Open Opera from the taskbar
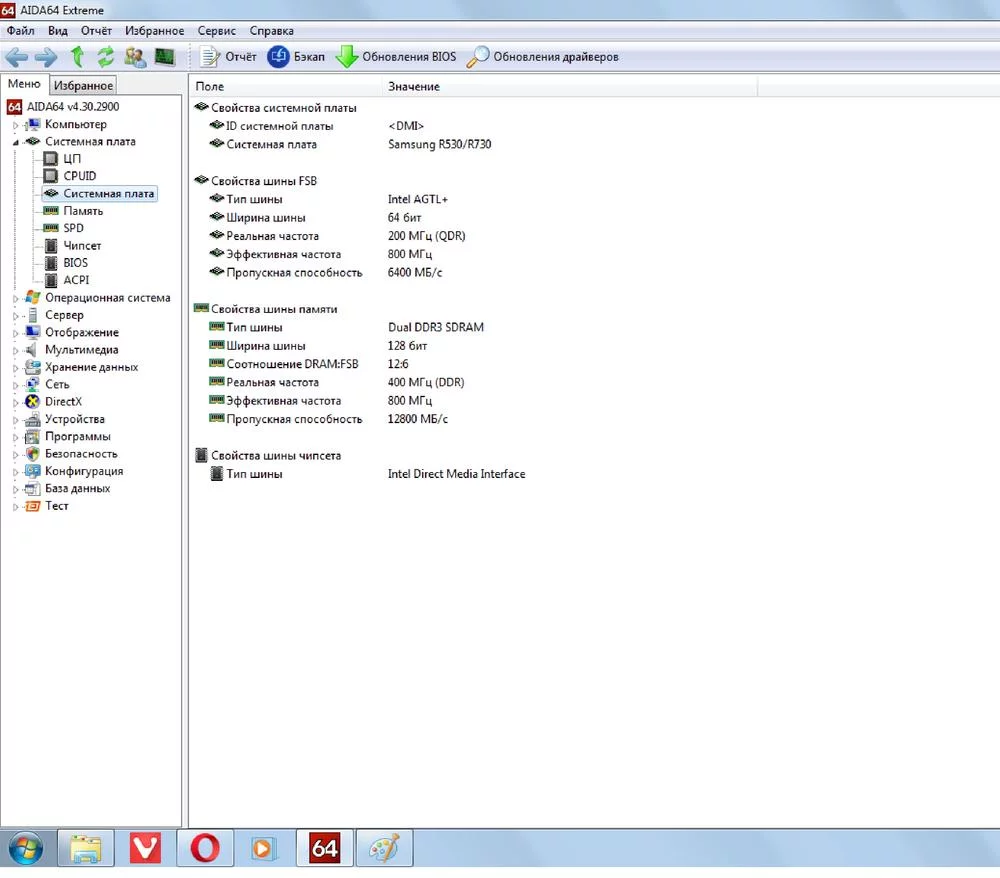This screenshot has height=878, width=1000. coord(206,848)
